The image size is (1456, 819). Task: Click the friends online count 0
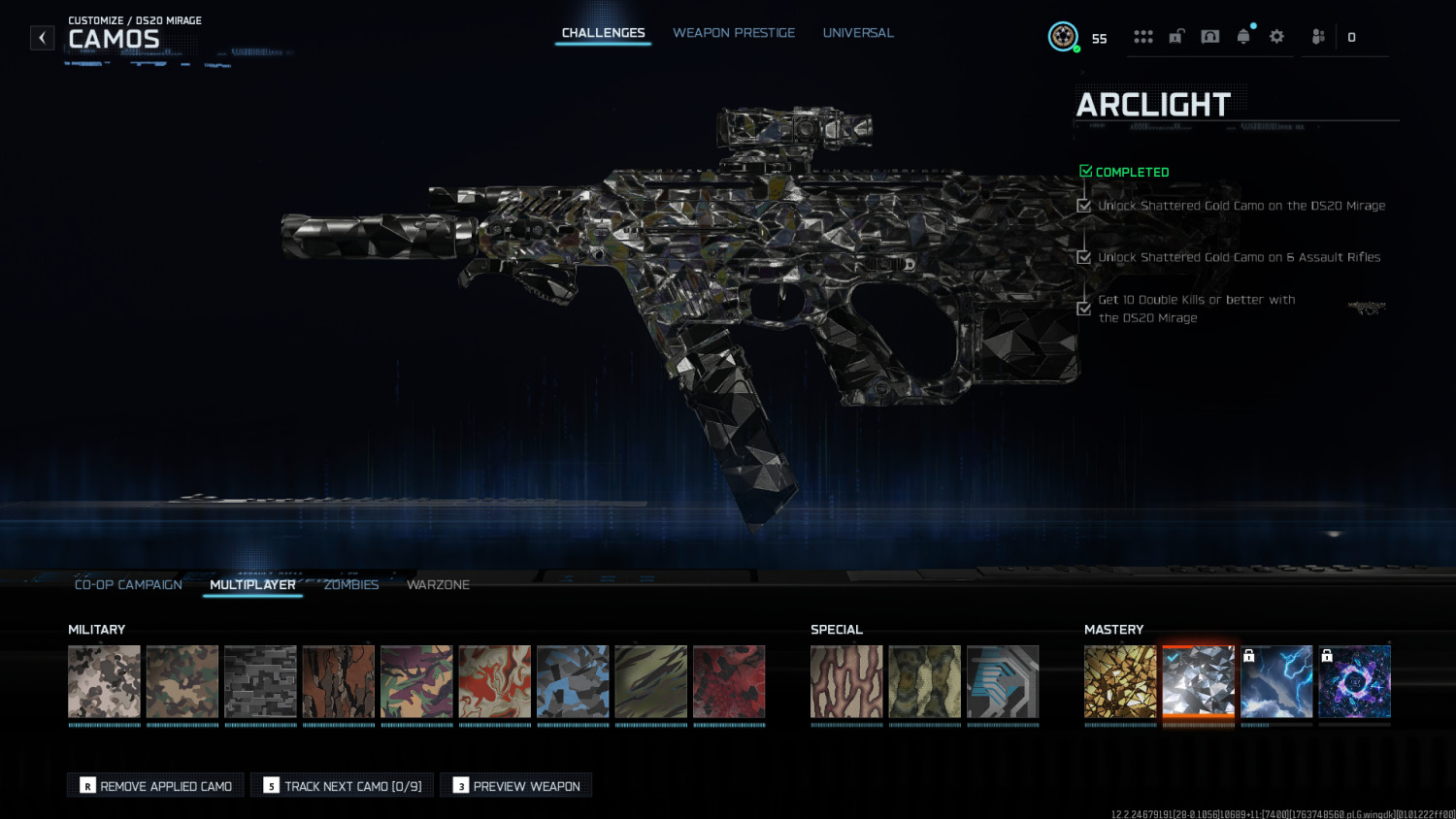1351,38
